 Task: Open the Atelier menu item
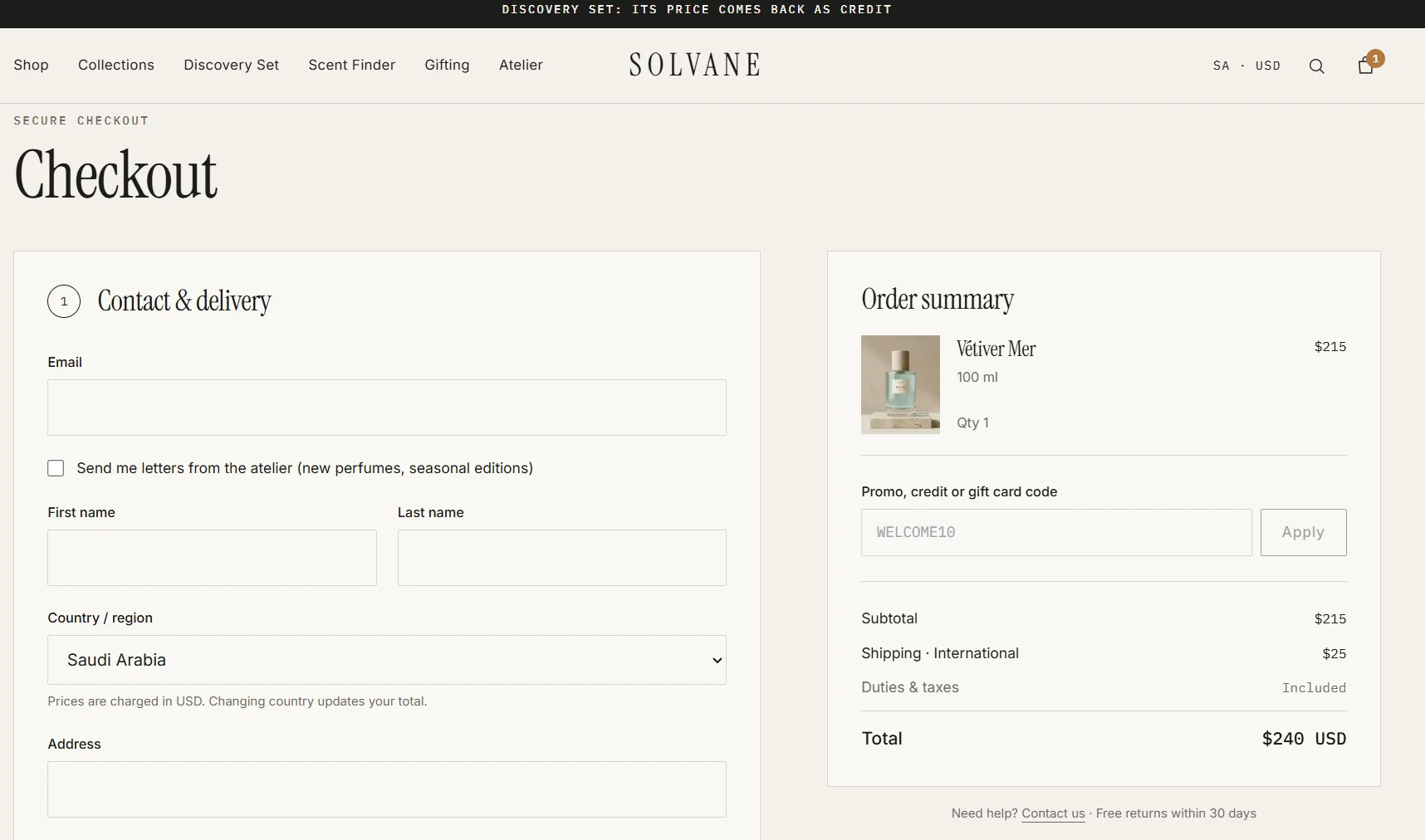tap(521, 65)
